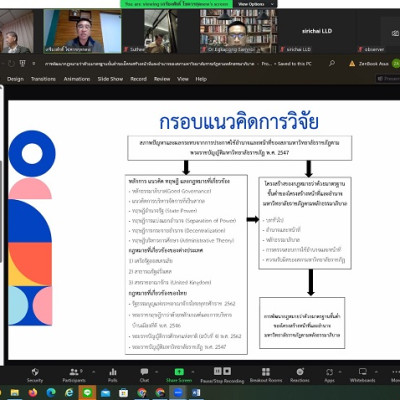Open the LINE app in taskbar
The image size is (400, 400).
tap(87, 393)
